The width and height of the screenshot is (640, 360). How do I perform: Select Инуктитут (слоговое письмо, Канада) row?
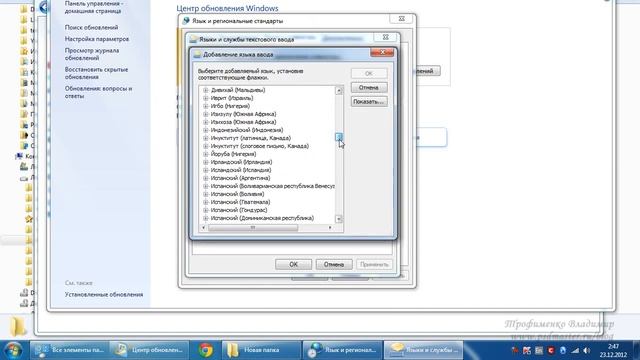(x=260, y=146)
